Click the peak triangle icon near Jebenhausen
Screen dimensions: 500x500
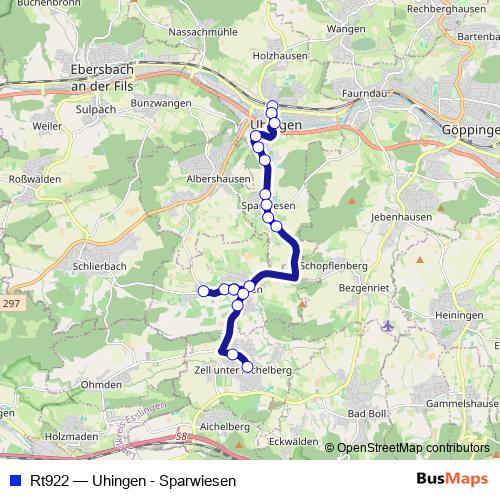coord(441,208)
